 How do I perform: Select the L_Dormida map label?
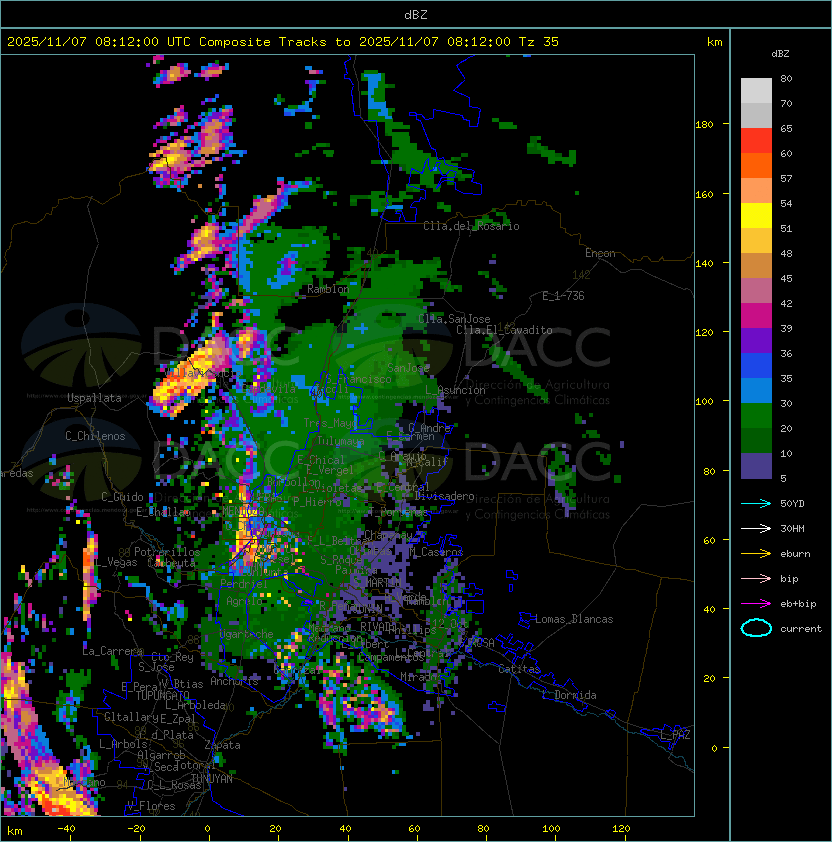[569, 695]
